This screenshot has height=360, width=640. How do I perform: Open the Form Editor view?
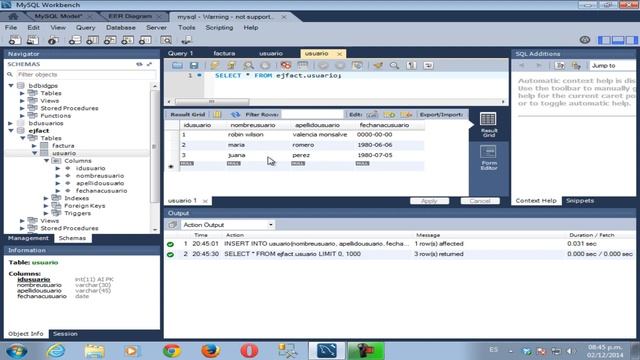point(489,158)
